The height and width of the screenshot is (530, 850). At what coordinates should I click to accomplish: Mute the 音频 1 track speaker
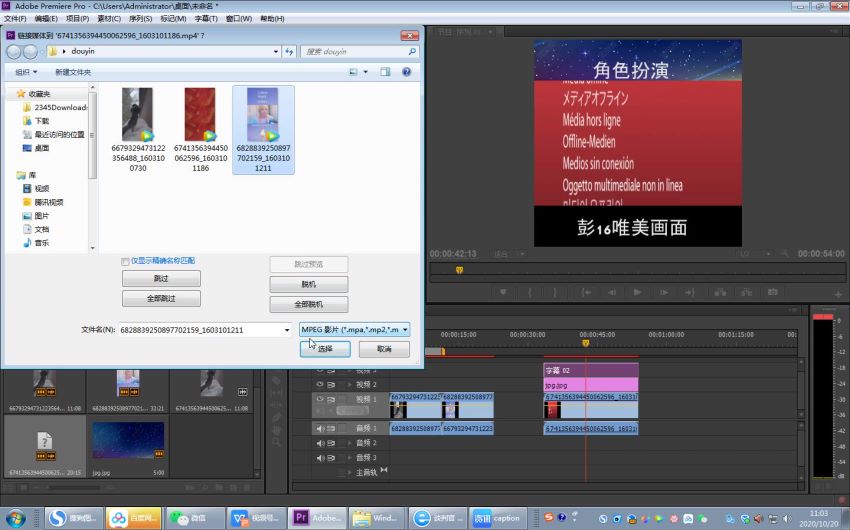click(x=320, y=428)
